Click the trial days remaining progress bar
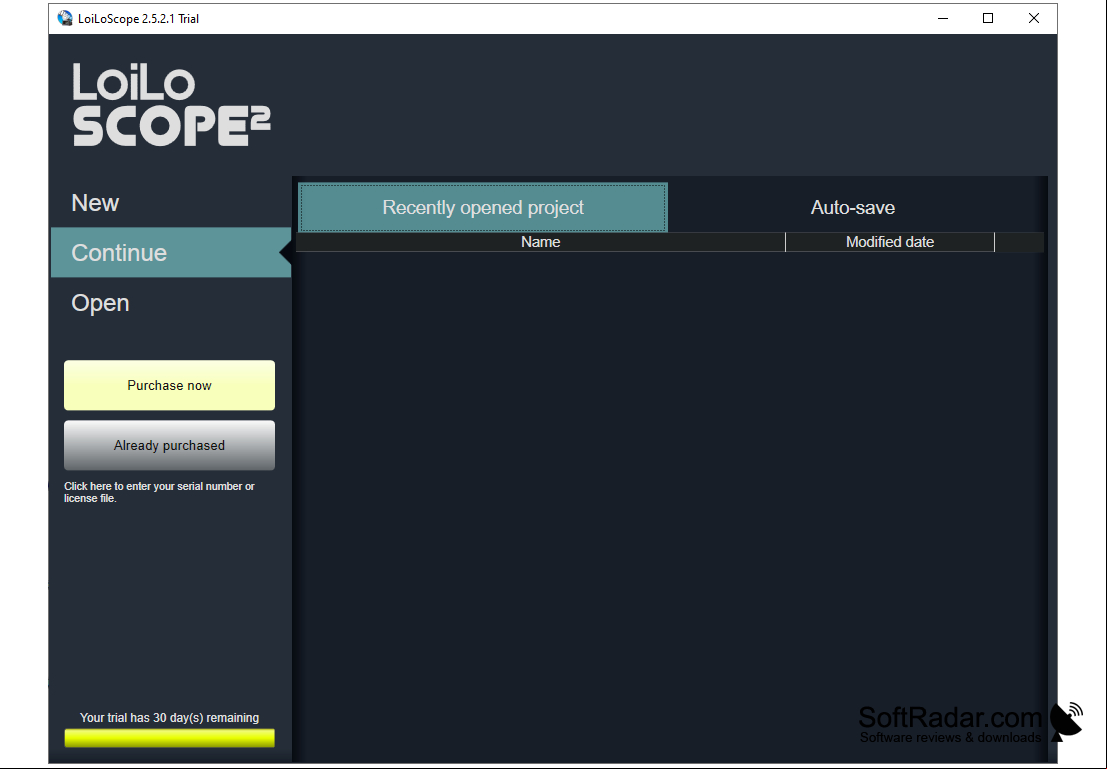1107x769 pixels. [169, 738]
